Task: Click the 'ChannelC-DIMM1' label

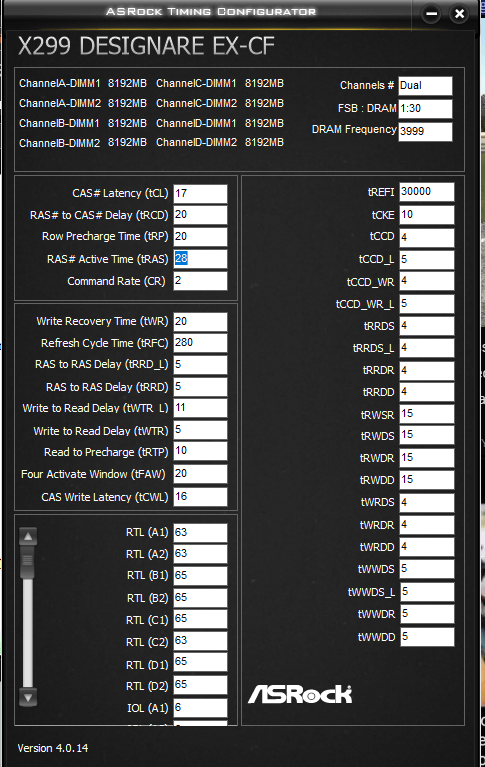Action: pos(196,84)
